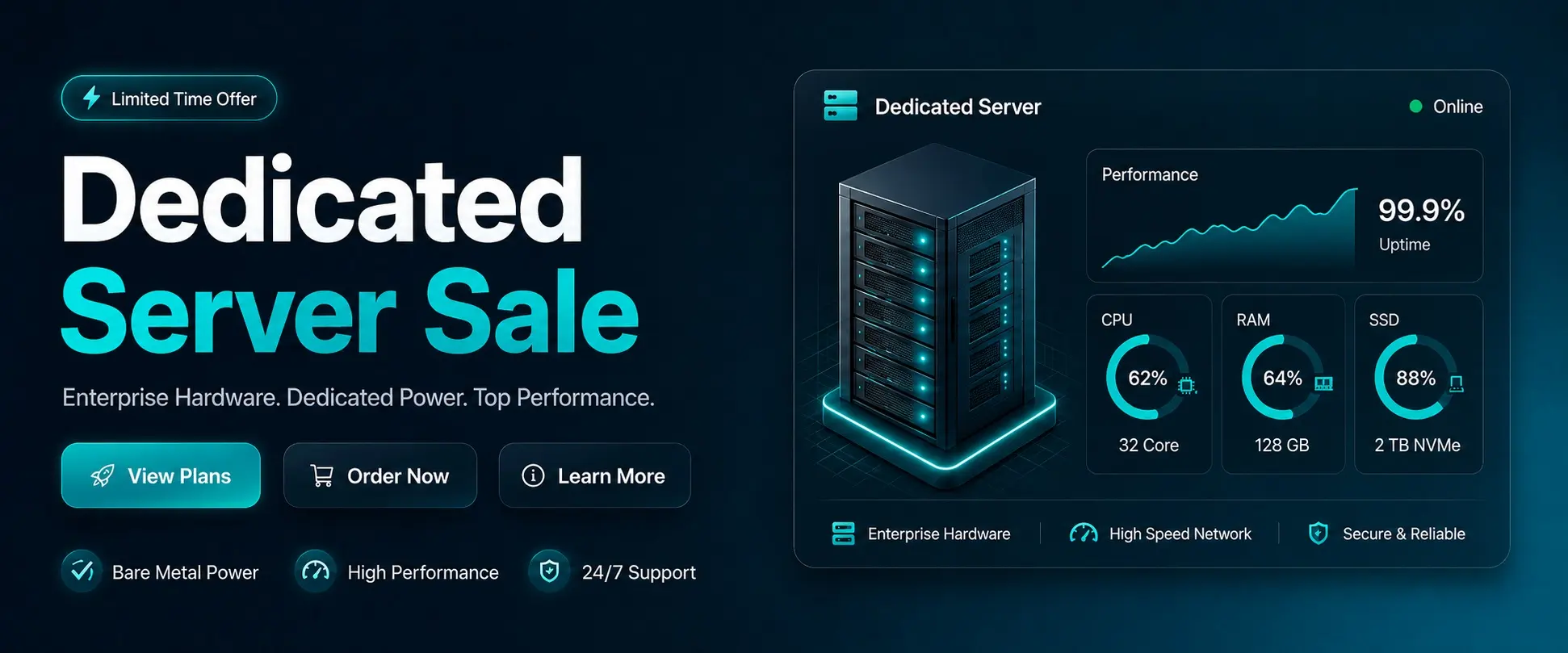Click the 'High Speed Network' text
The width and height of the screenshot is (1568, 653).
pos(1180,534)
